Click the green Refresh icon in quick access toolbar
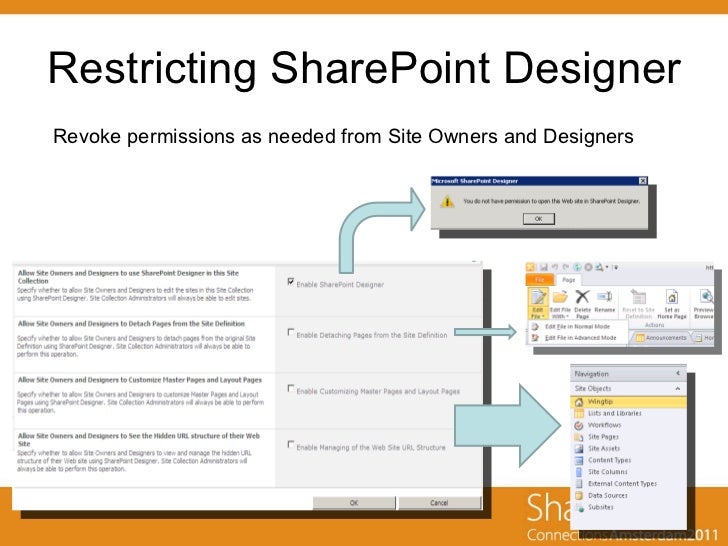 click(577, 267)
